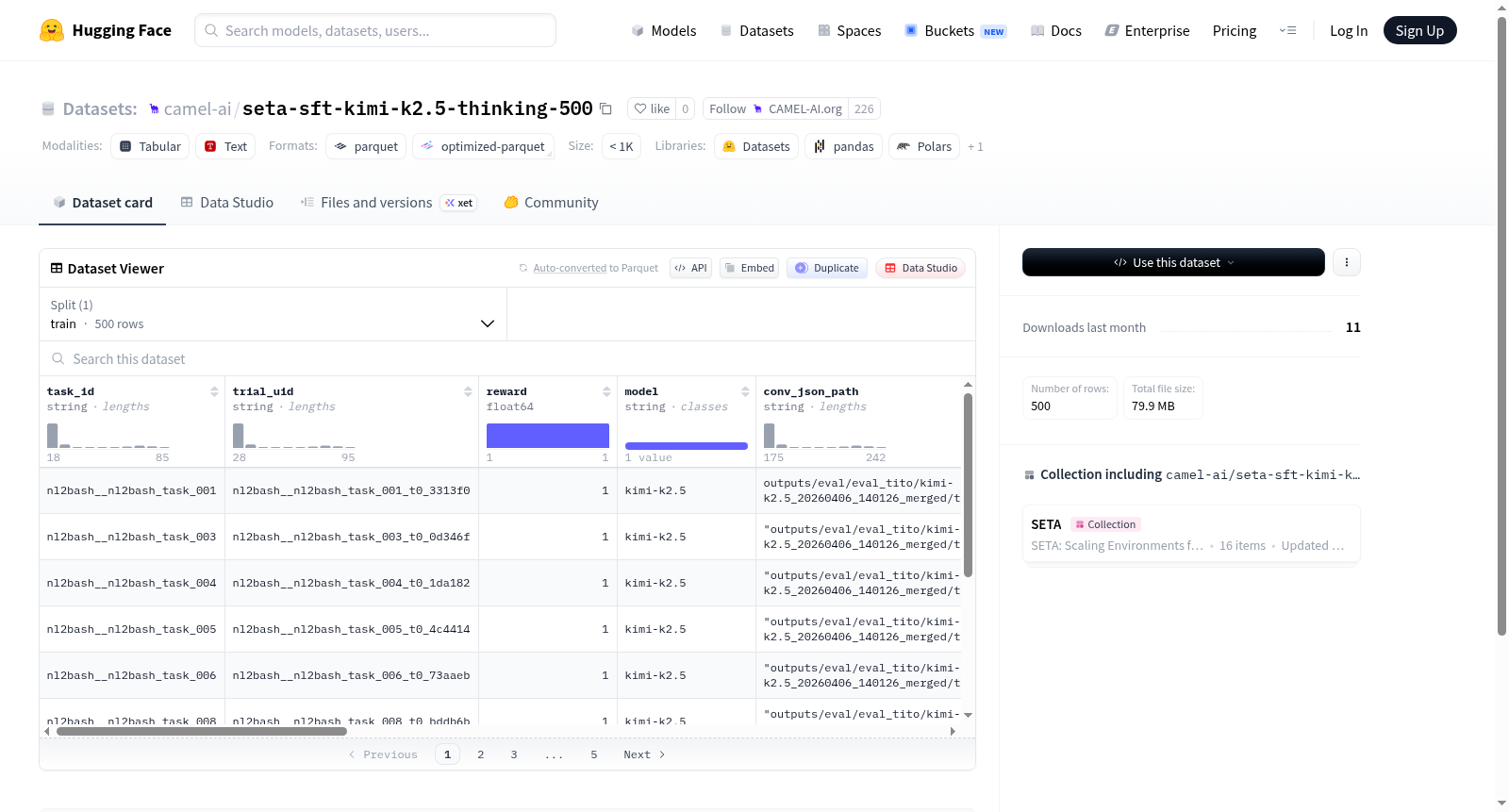Click the Dataset Viewer table icon
Image resolution: width=1509 pixels, height=812 pixels.
tap(57, 269)
